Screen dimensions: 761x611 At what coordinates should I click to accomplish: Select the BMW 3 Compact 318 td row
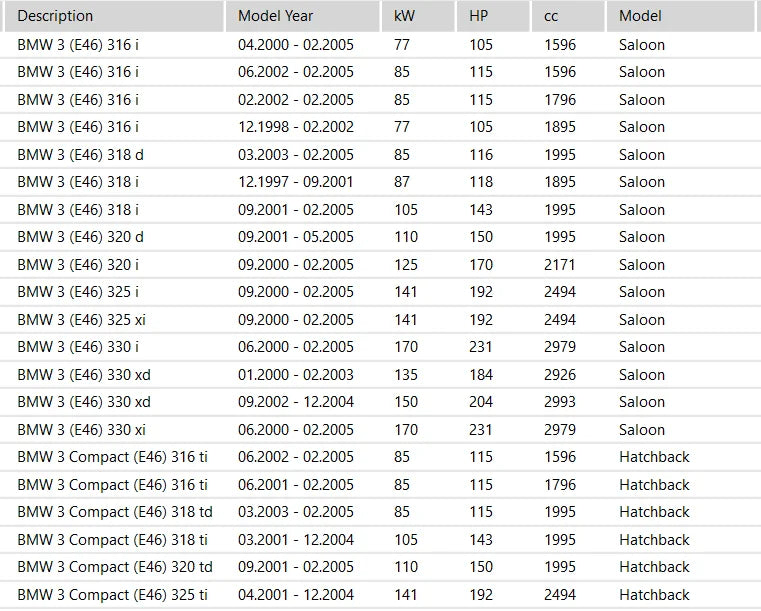point(114,512)
